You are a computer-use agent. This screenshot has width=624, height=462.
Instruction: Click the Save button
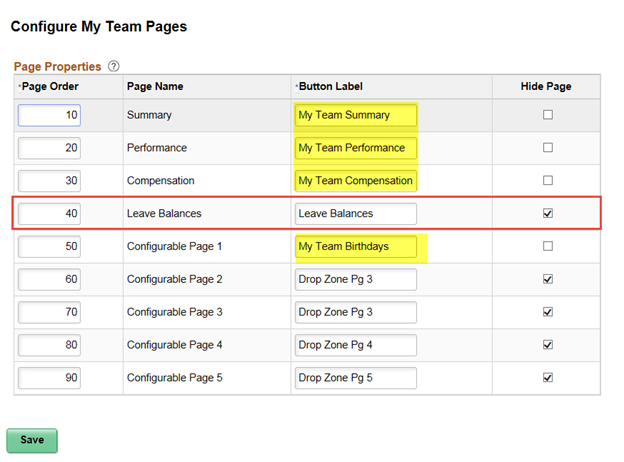click(32, 440)
